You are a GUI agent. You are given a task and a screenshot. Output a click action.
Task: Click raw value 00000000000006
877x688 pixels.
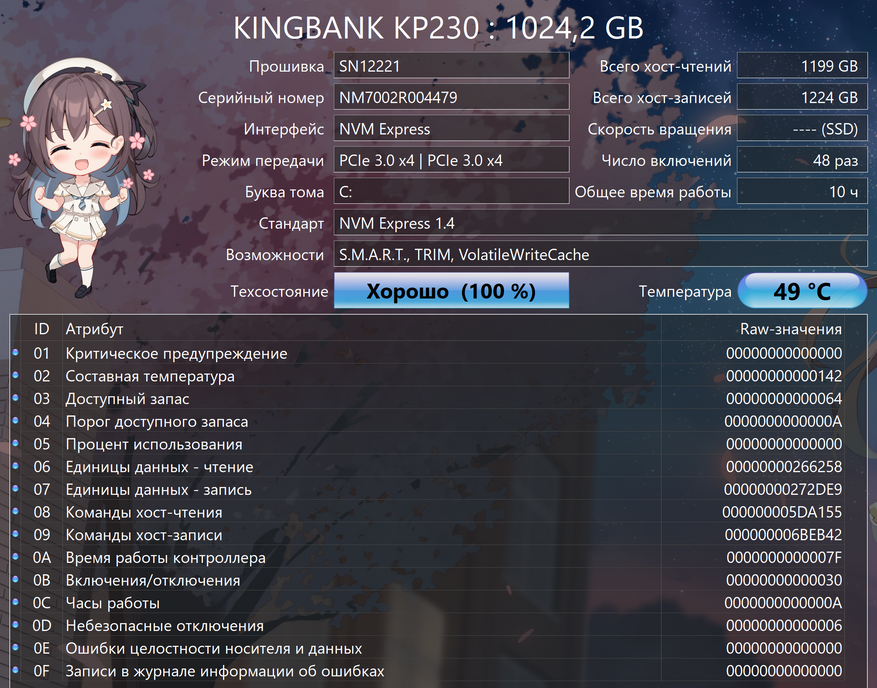(784, 625)
